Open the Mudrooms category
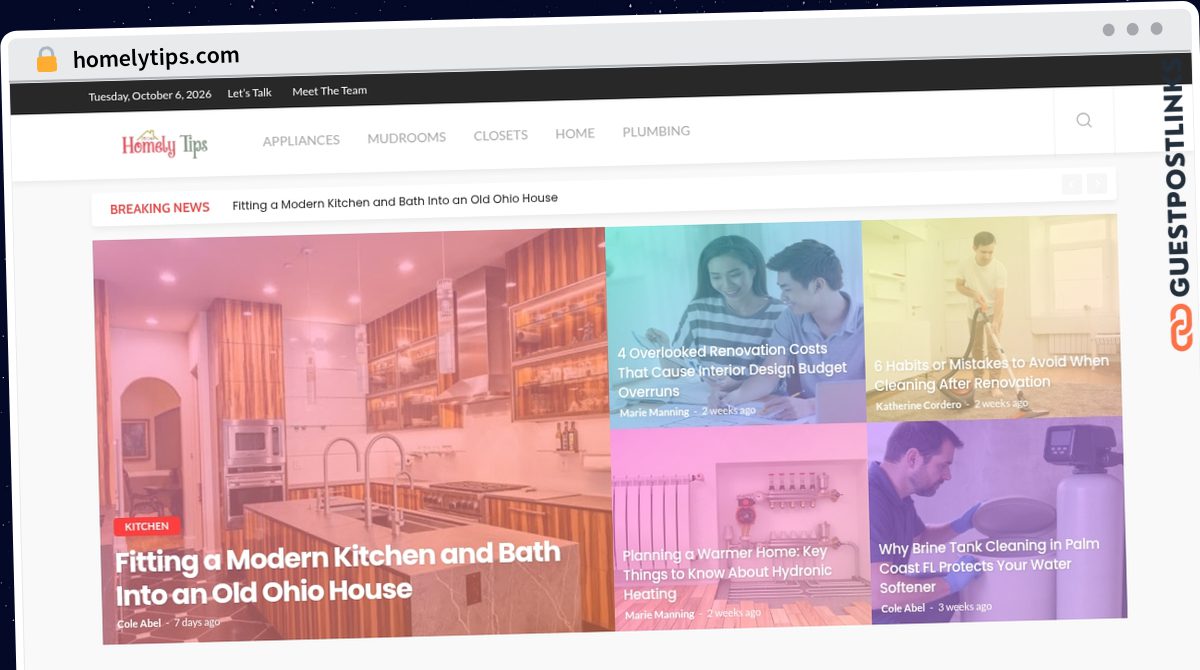This screenshot has width=1200, height=670. click(406, 137)
